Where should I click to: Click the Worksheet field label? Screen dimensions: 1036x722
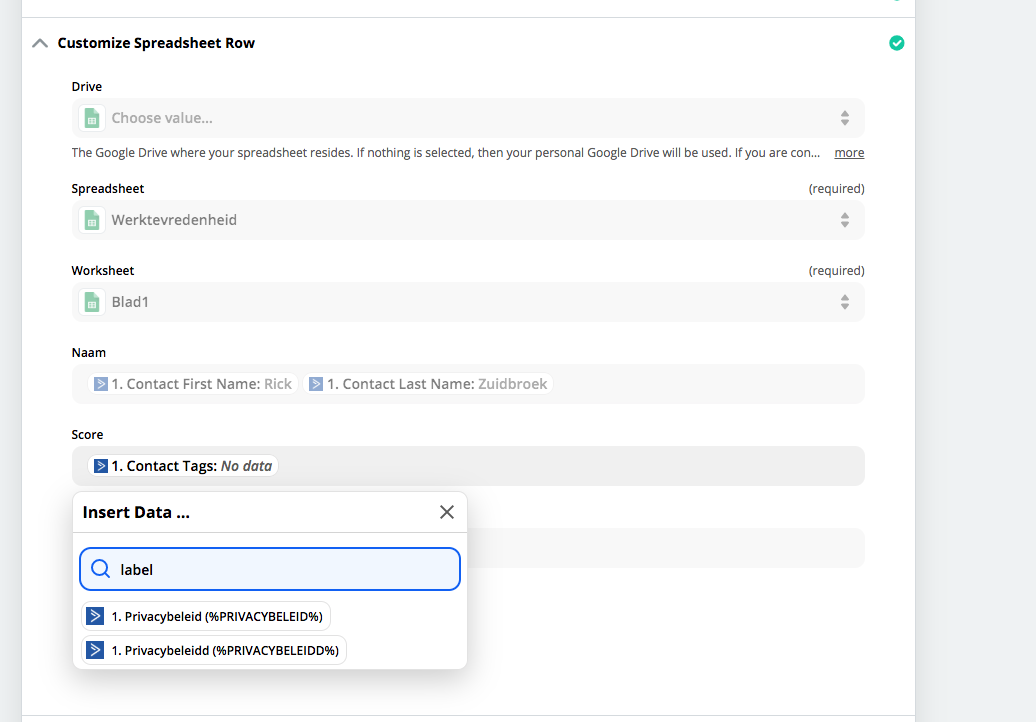pyautogui.click(x=102, y=271)
